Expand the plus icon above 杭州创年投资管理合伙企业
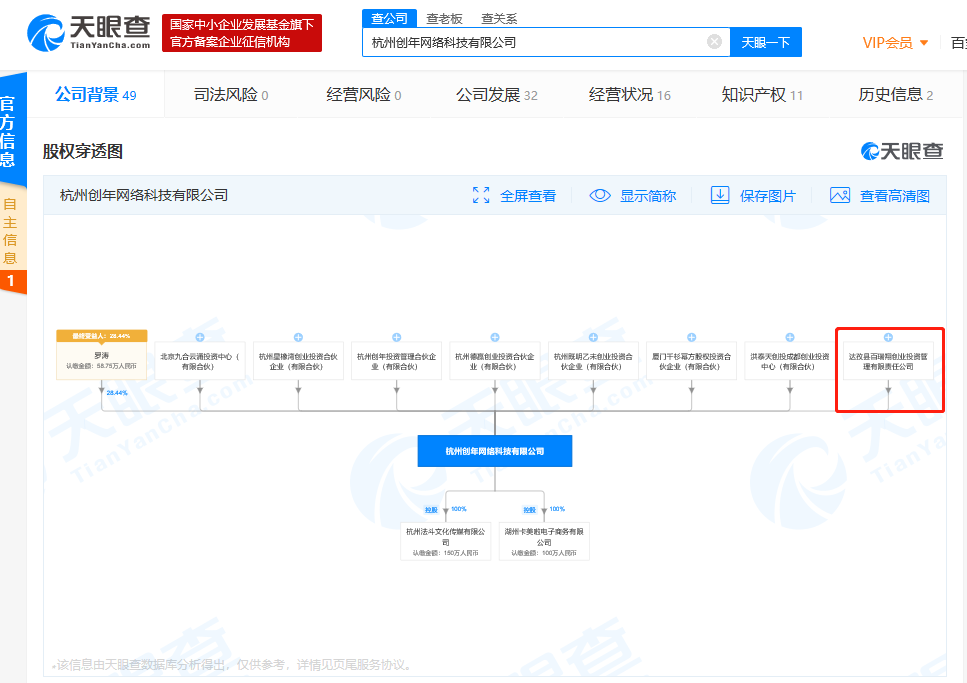The image size is (967, 683). [x=397, y=337]
